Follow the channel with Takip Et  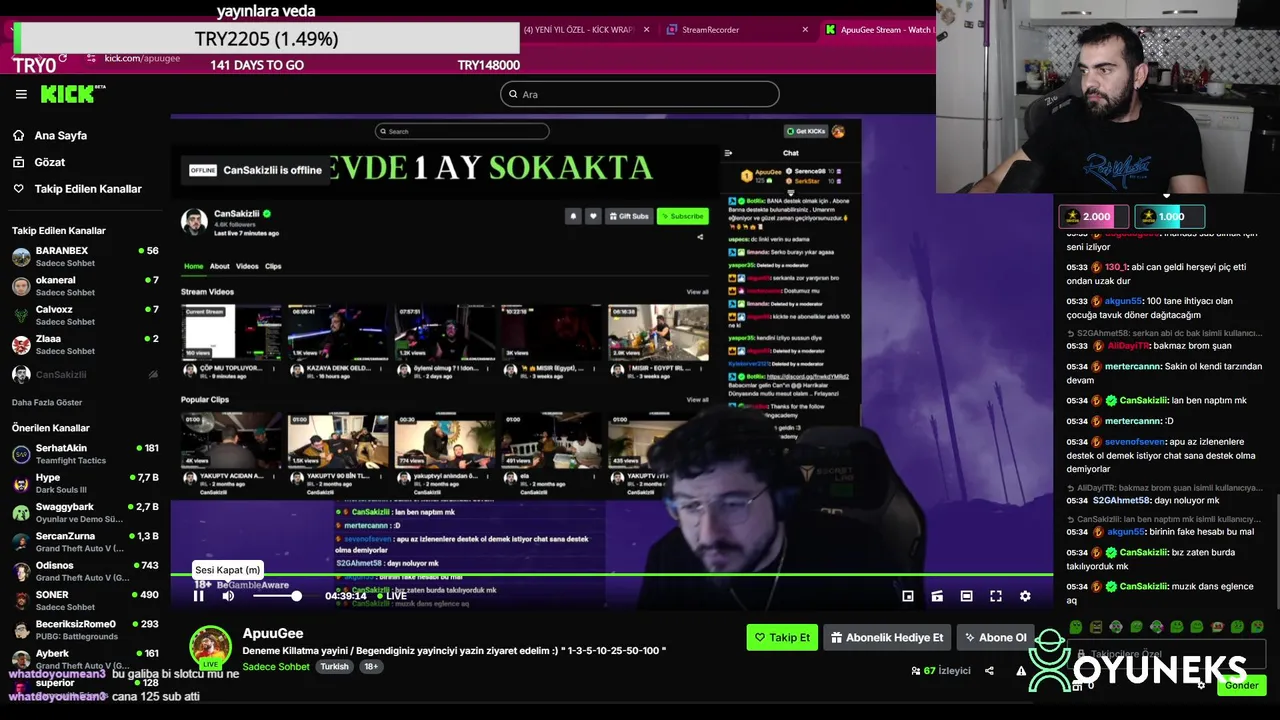782,637
